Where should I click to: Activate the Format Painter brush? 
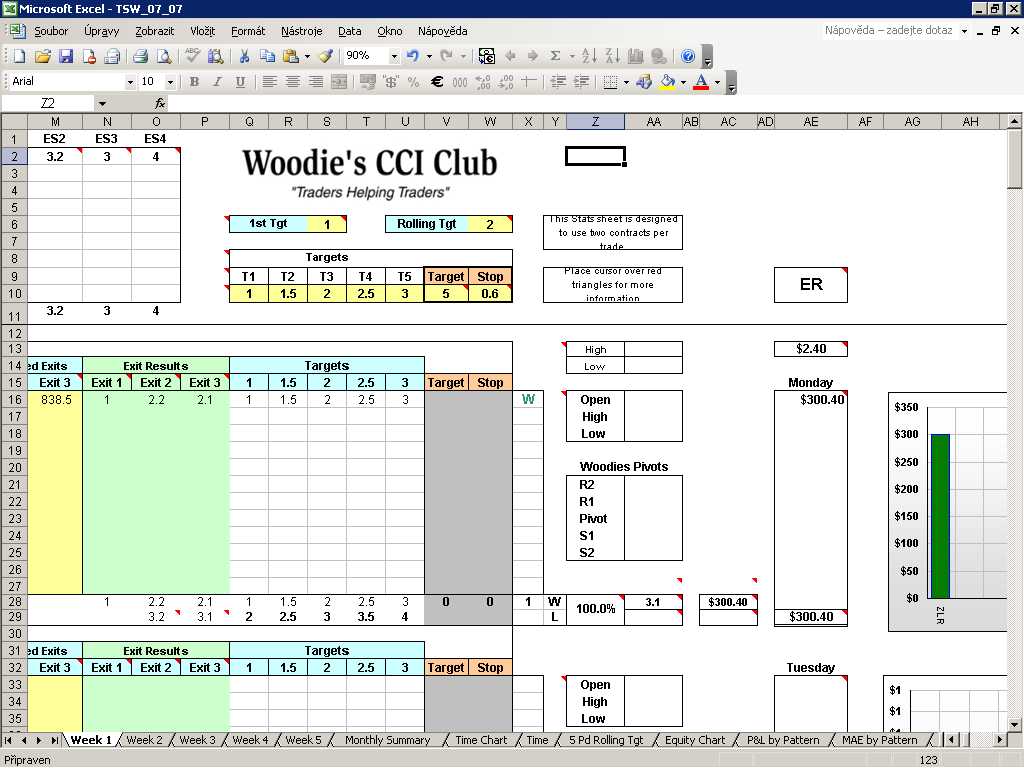[x=325, y=56]
